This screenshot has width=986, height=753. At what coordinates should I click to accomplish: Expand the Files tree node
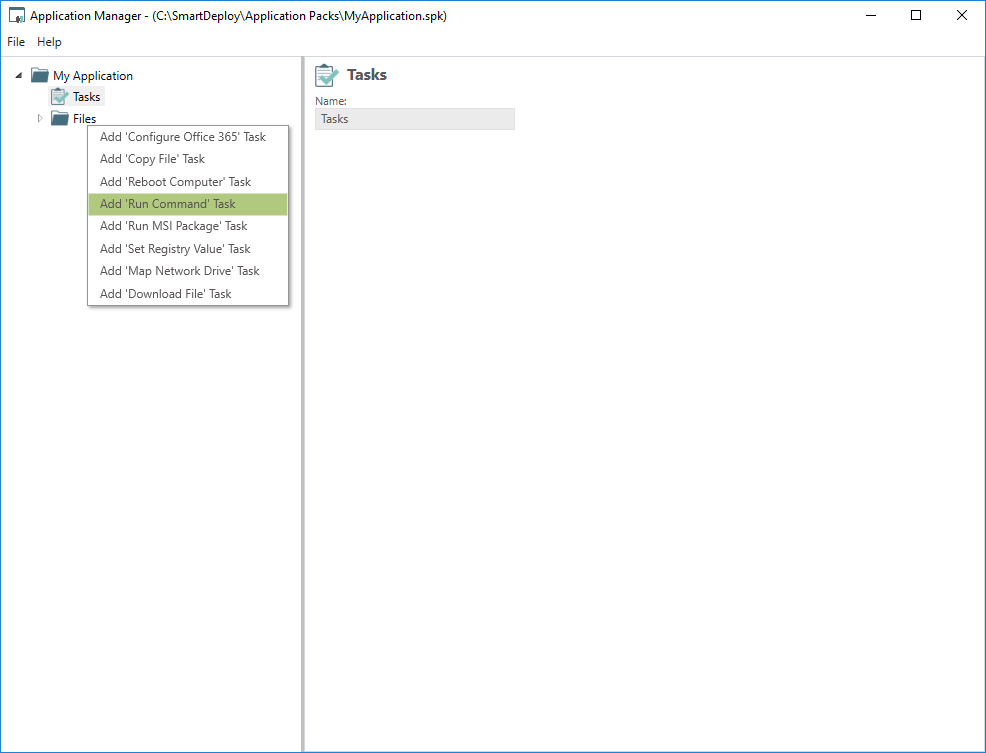point(40,118)
